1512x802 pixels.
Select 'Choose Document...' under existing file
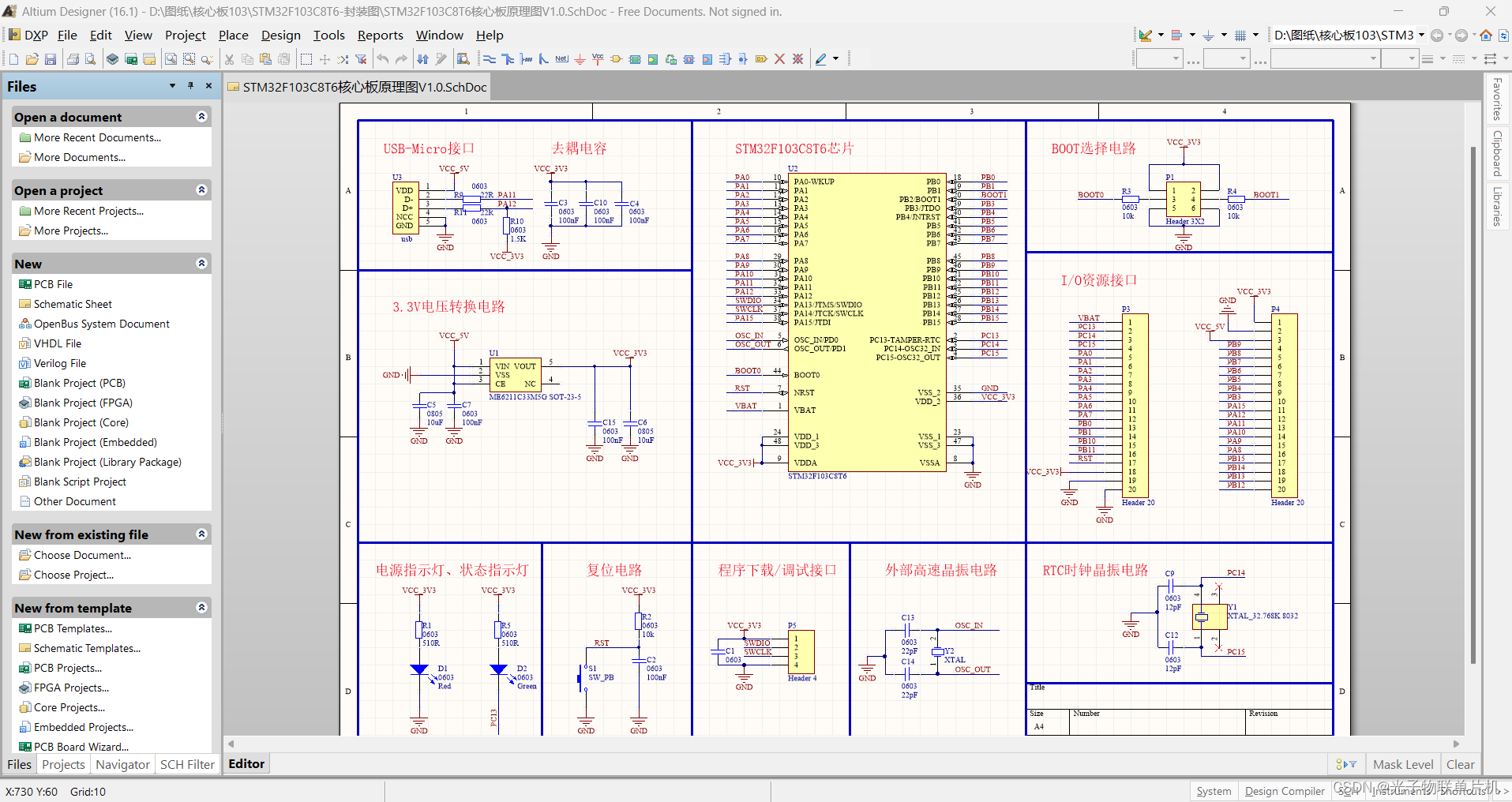click(x=82, y=555)
